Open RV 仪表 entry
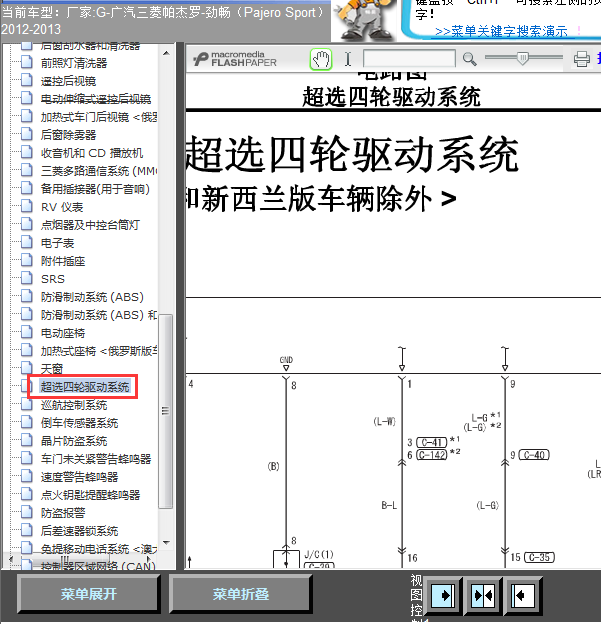 point(62,207)
